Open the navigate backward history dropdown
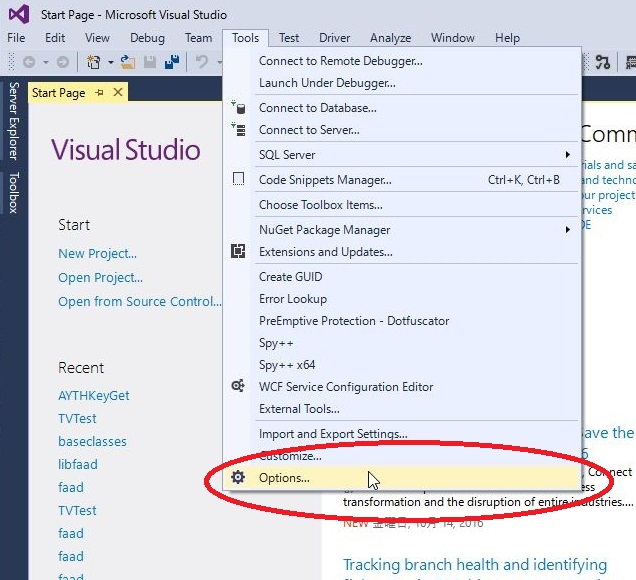Image resolution: width=636 pixels, height=580 pixels. [x=46, y=62]
